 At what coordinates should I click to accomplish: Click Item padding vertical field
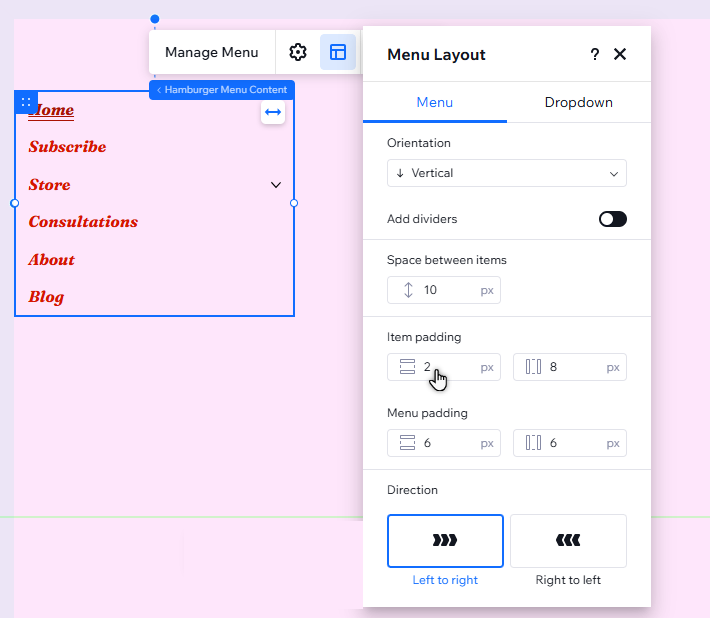444,367
